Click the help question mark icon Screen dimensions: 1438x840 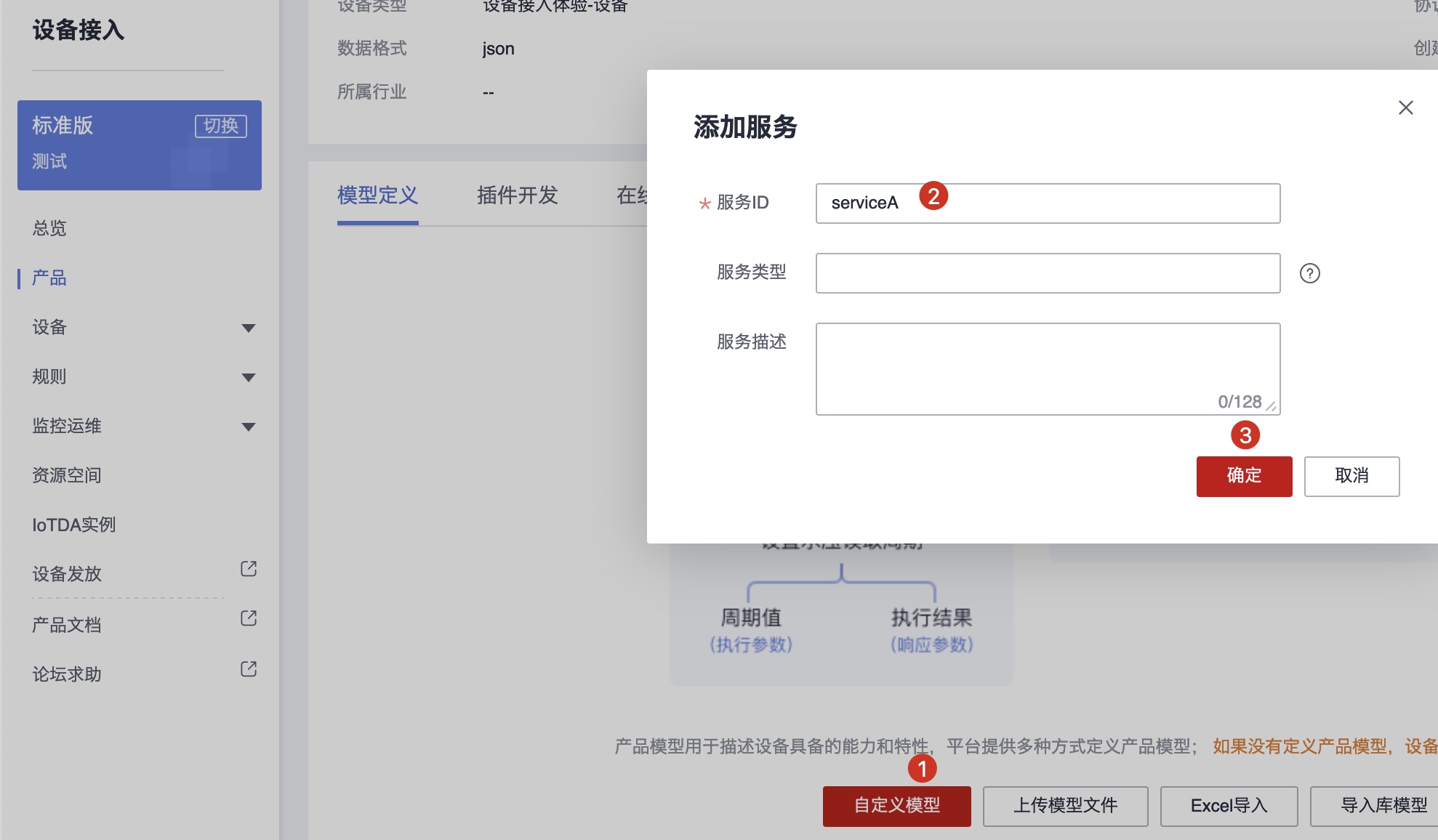coord(1309,273)
